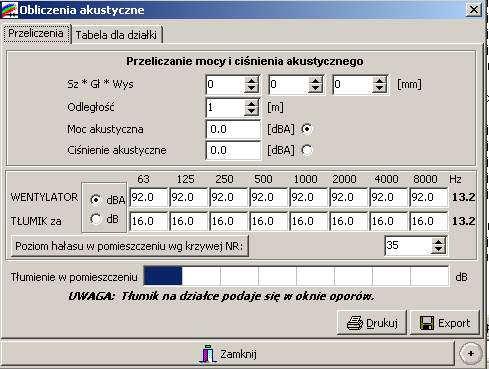The width and height of the screenshot is (489, 369).
Task: Choose the dB unit radio option
Action: click(x=96, y=219)
